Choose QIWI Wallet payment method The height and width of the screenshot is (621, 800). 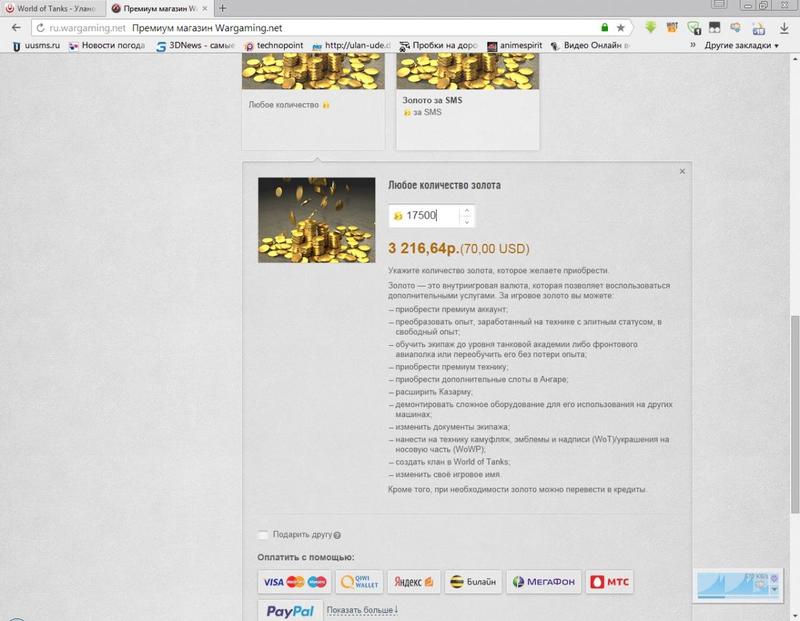coord(360,581)
